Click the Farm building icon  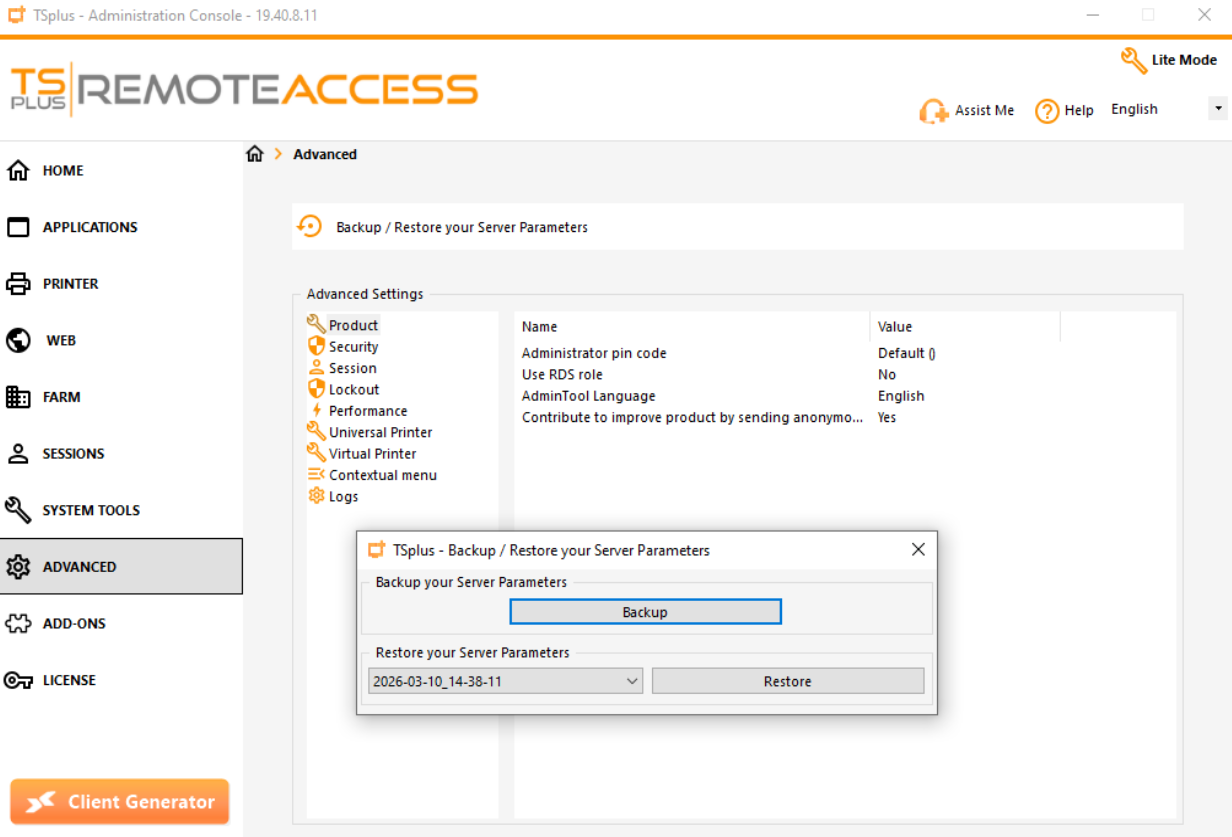(x=18, y=397)
